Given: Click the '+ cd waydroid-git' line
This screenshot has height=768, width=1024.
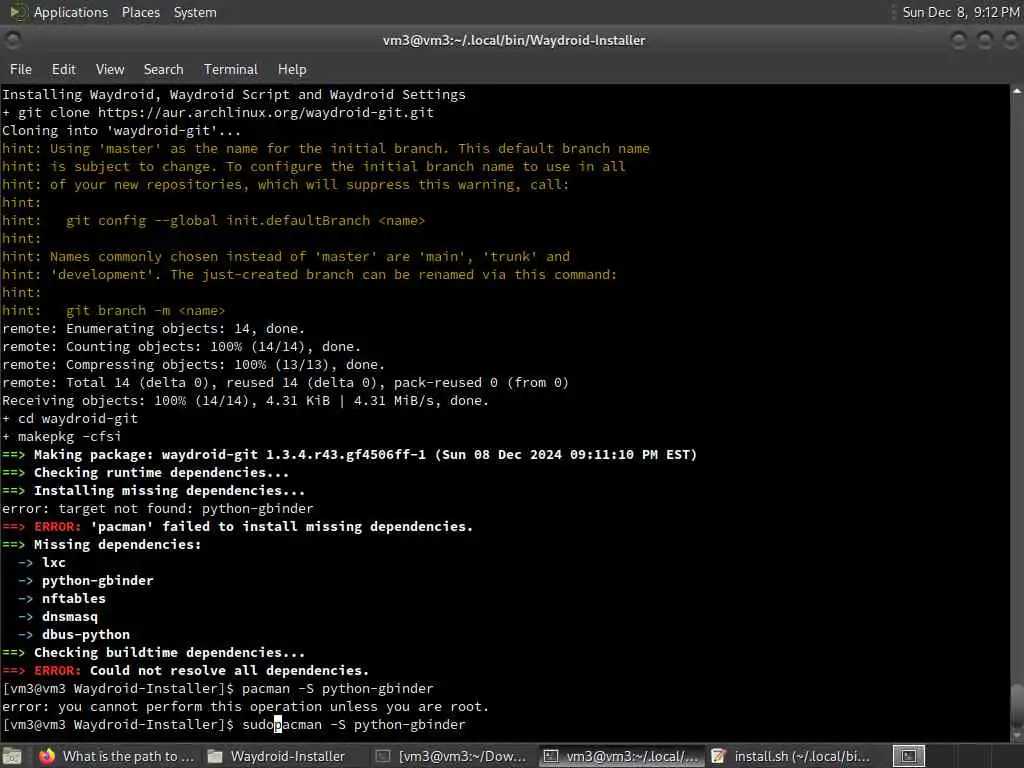Looking at the screenshot, I should (70, 419).
